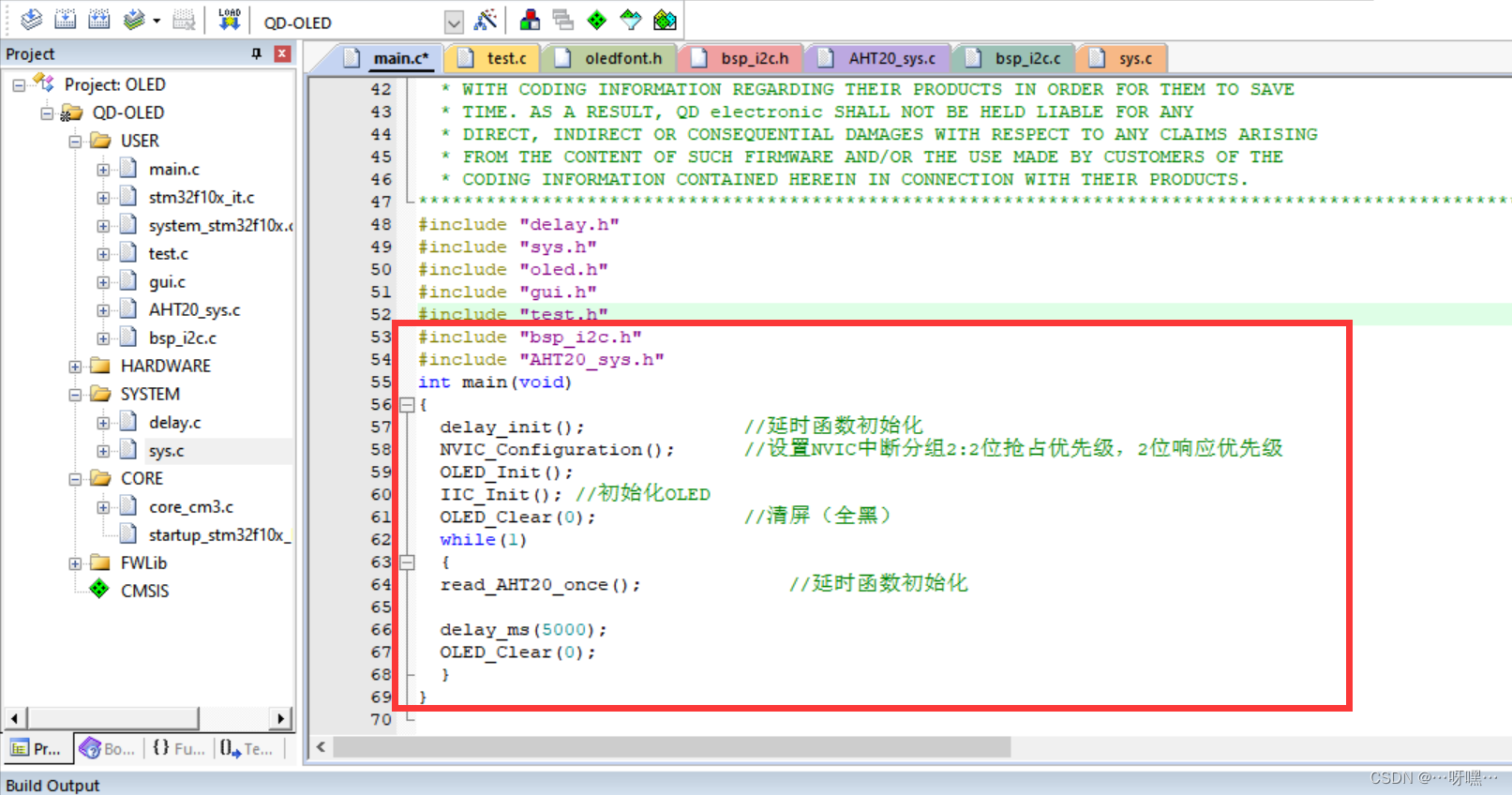The height and width of the screenshot is (795, 1512).
Task: Select test.c in the project tree
Action: click(x=168, y=253)
